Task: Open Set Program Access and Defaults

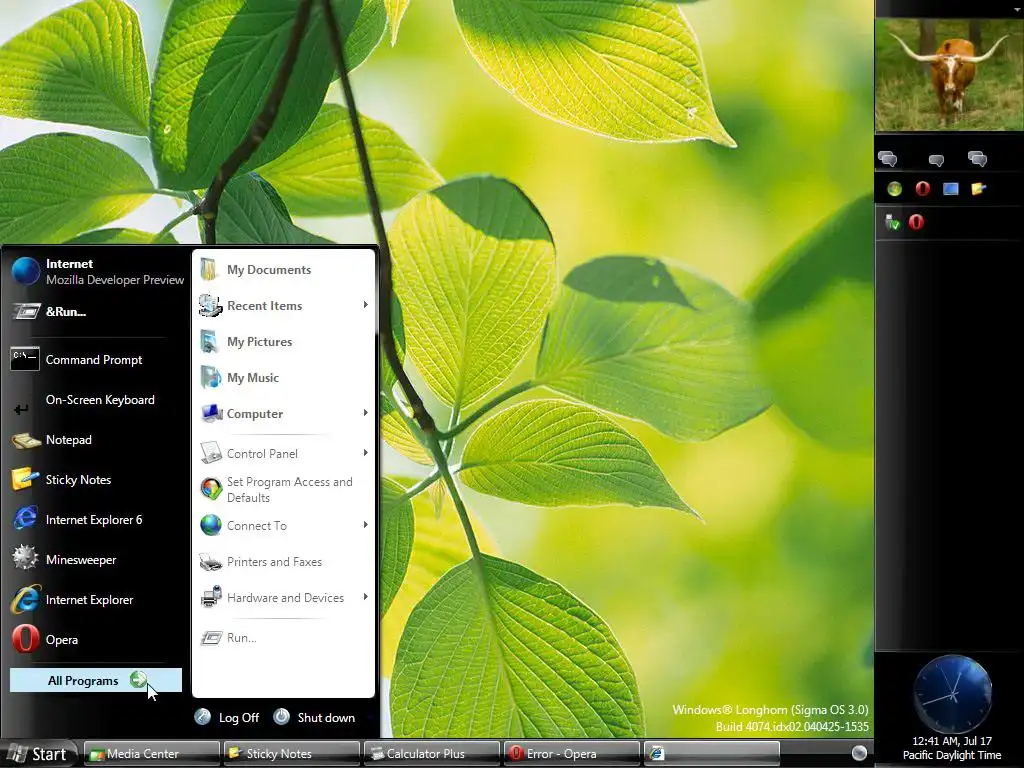Action: (283, 489)
